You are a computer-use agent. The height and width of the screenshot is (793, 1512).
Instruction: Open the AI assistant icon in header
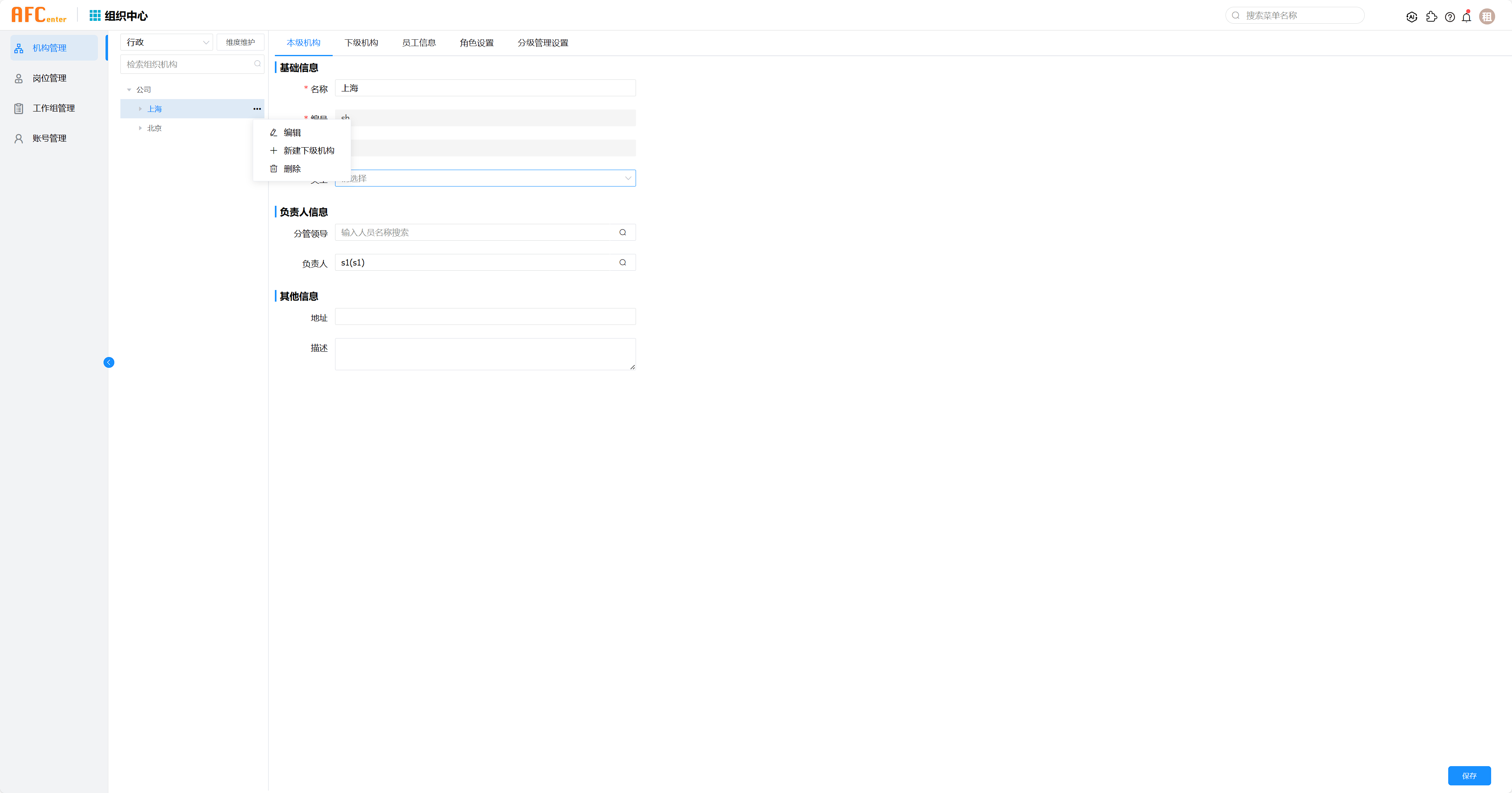click(1412, 17)
